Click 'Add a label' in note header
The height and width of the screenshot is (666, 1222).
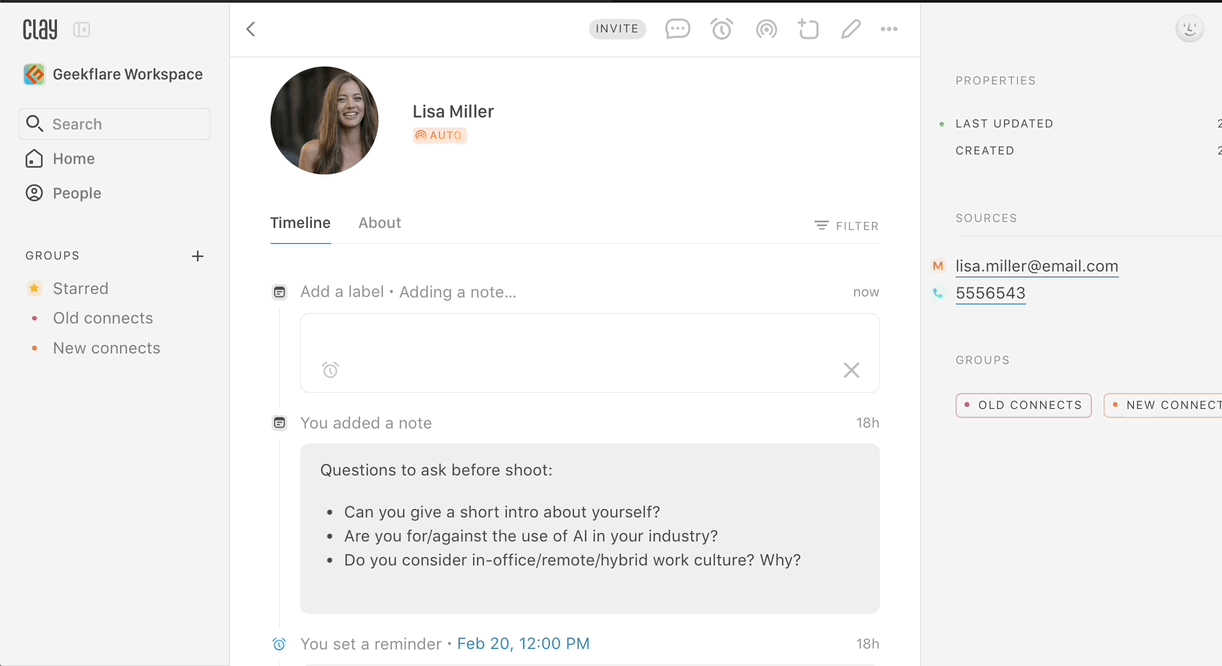coord(342,292)
